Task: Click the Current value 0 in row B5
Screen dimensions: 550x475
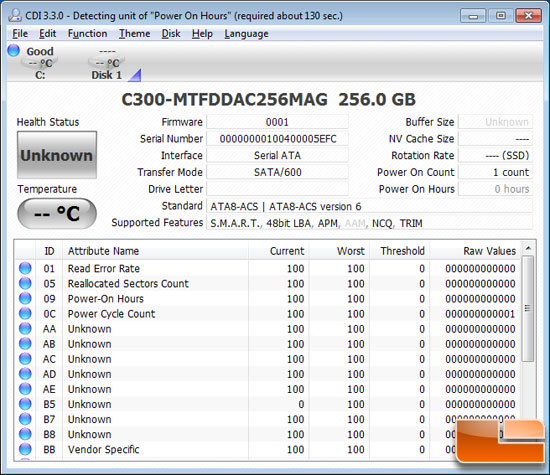Action: pos(301,404)
